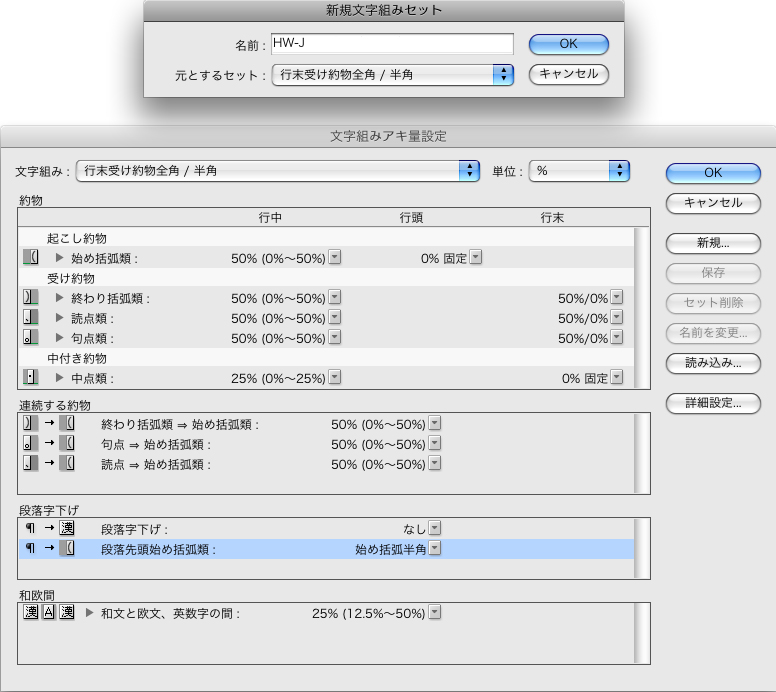Click the 詳細設定... button
This screenshot has height=692, width=776.
713,403
